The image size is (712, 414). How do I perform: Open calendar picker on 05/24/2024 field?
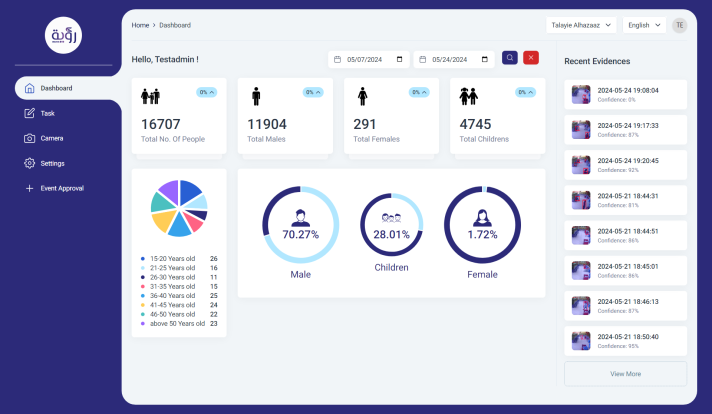click(x=485, y=59)
